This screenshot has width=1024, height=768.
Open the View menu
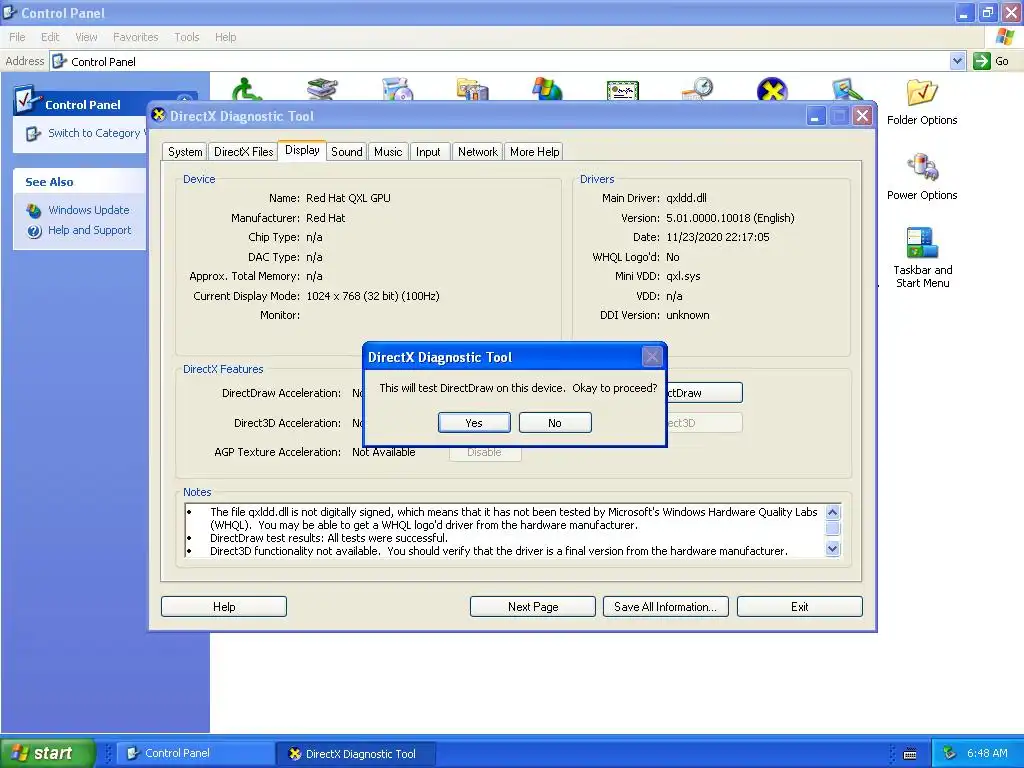click(x=86, y=37)
